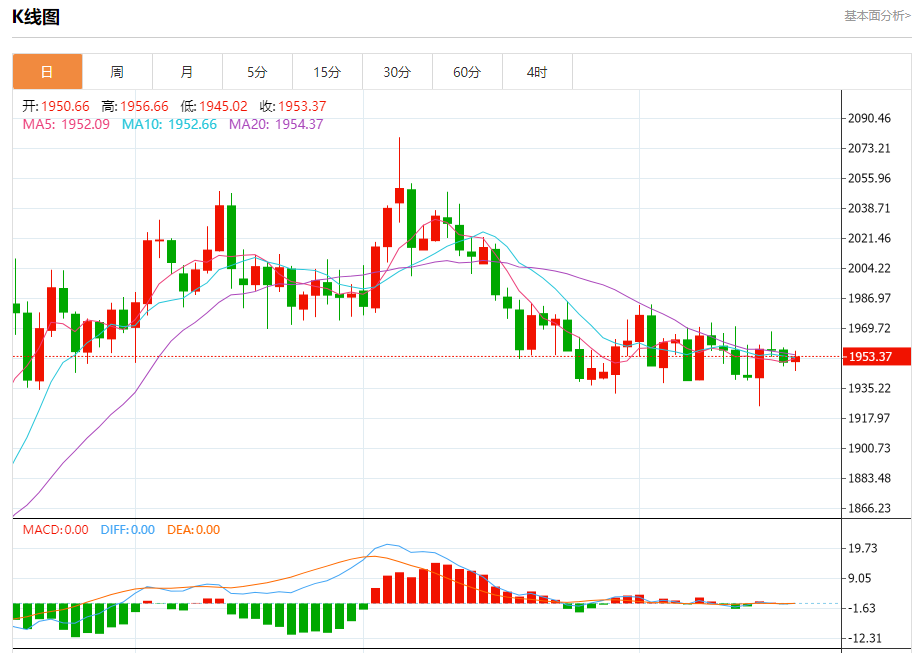The image size is (921, 653).
Task: Click the 2004.22 price axis label
Action: (x=869, y=268)
